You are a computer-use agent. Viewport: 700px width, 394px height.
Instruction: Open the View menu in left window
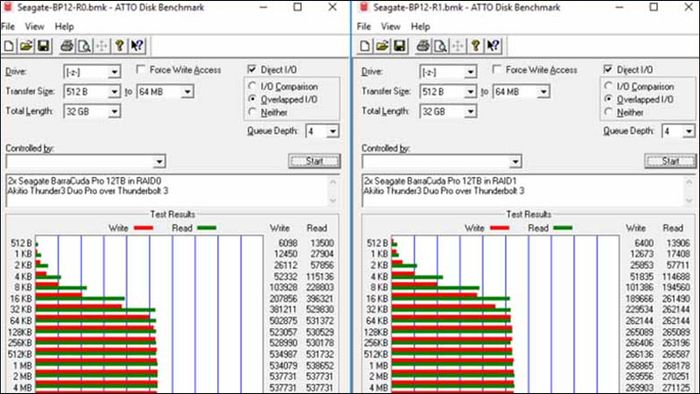click(34, 26)
